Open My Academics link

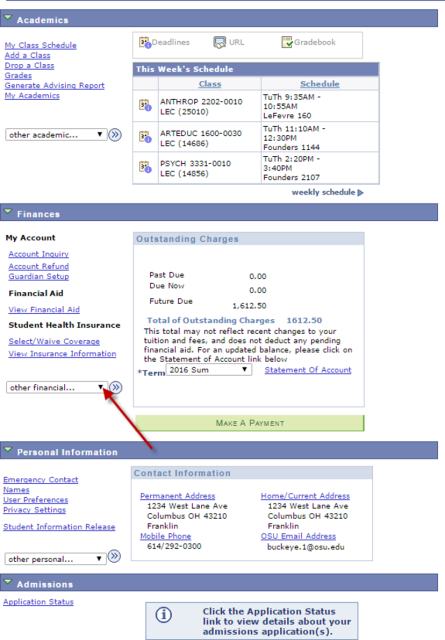(x=32, y=96)
